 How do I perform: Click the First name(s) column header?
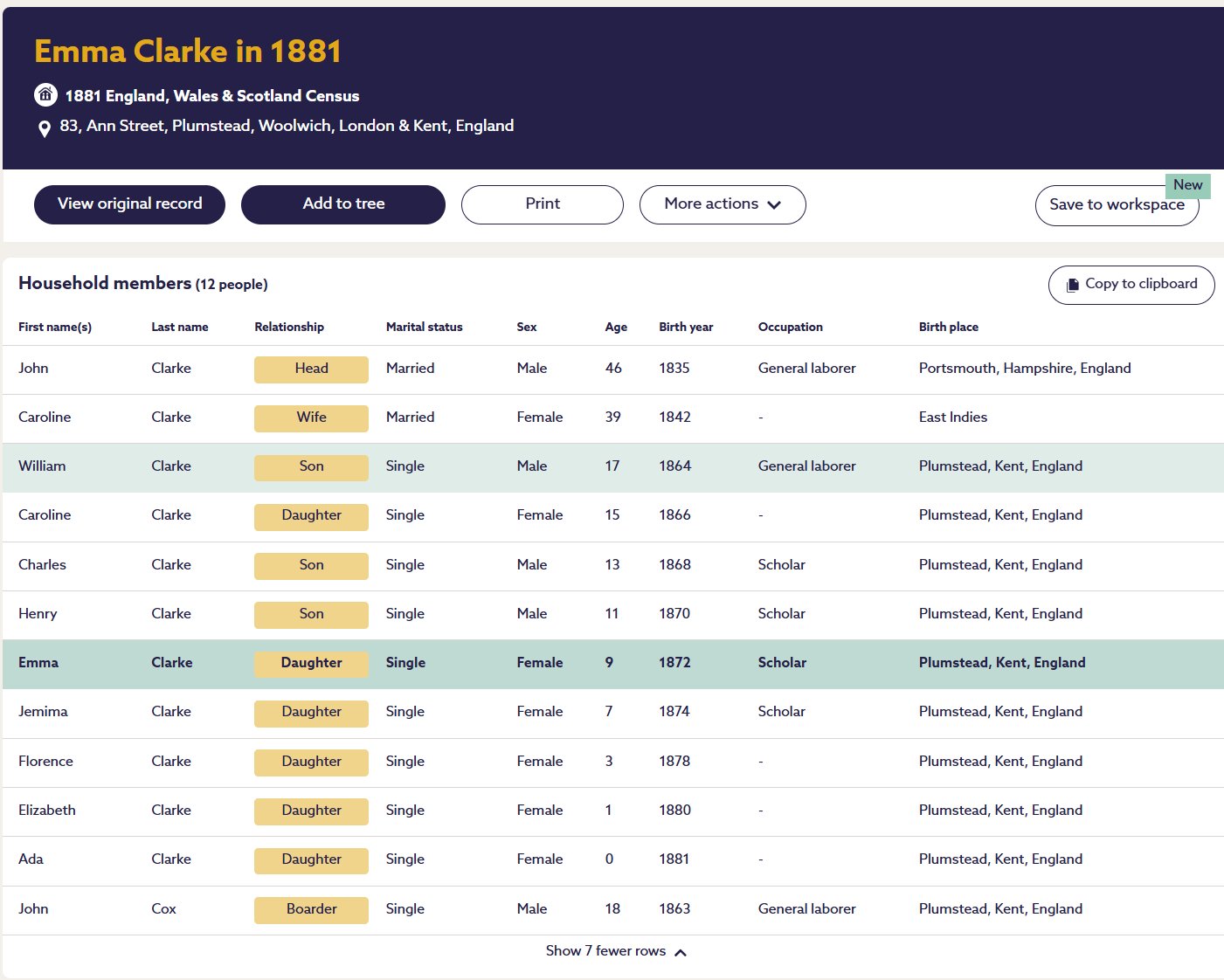[55, 328]
